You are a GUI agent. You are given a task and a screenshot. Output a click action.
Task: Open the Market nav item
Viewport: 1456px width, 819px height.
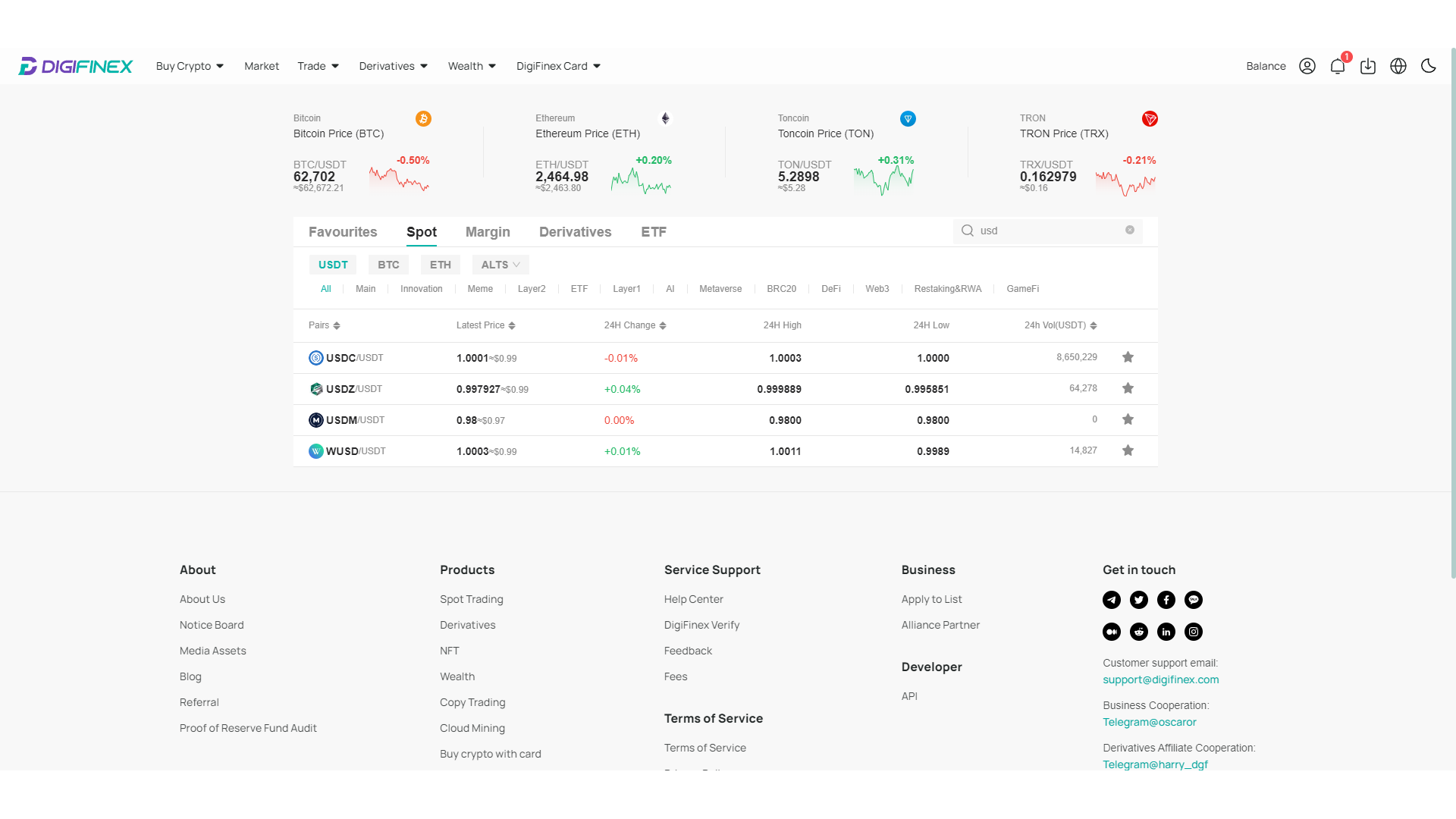(262, 66)
